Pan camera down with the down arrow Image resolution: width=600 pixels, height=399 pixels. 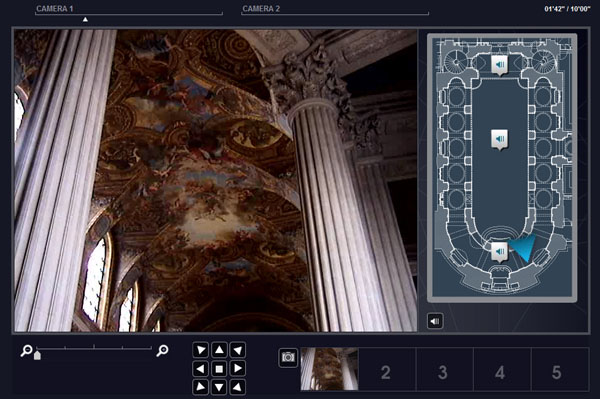coord(219,387)
